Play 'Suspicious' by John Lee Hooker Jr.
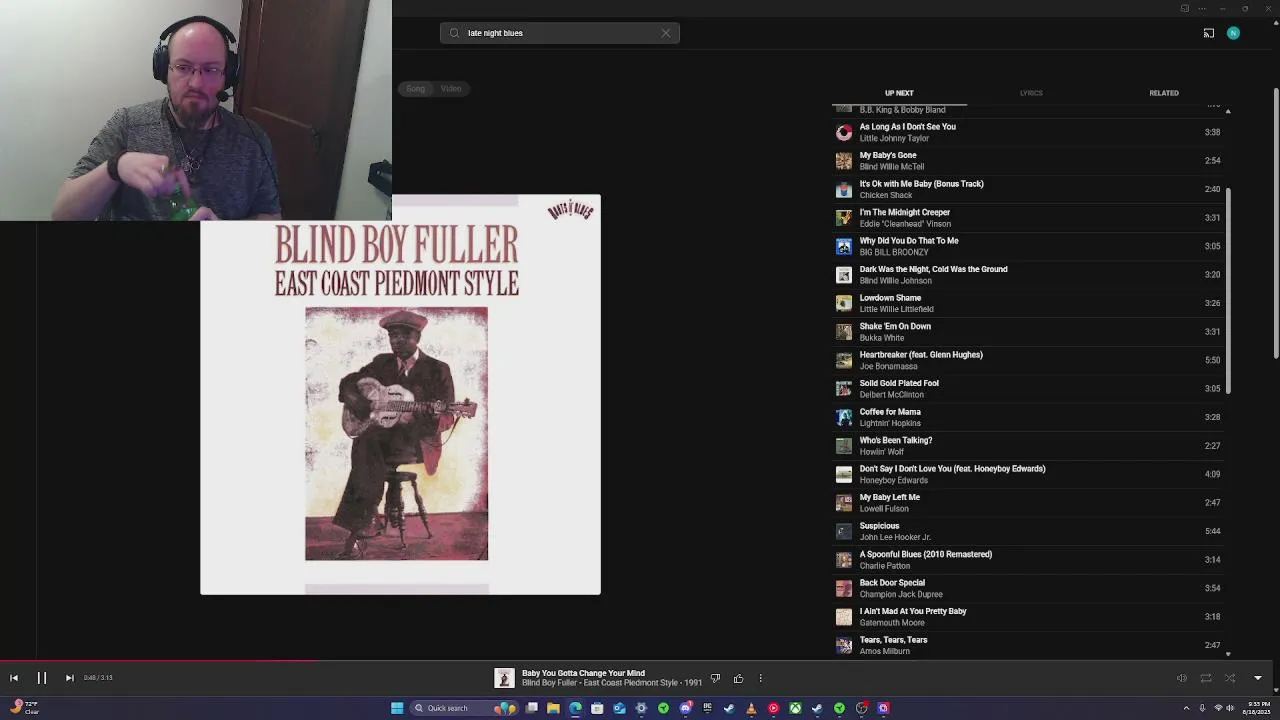 click(x=1028, y=531)
